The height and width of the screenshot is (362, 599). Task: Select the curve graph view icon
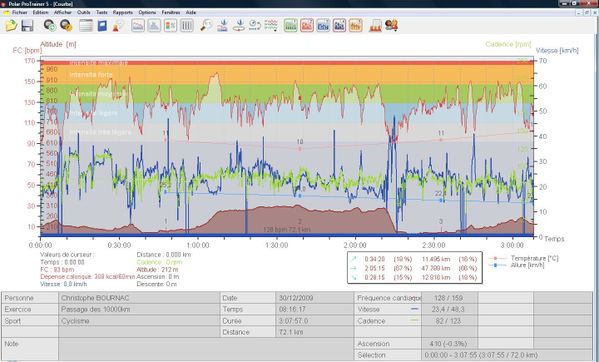138,26
